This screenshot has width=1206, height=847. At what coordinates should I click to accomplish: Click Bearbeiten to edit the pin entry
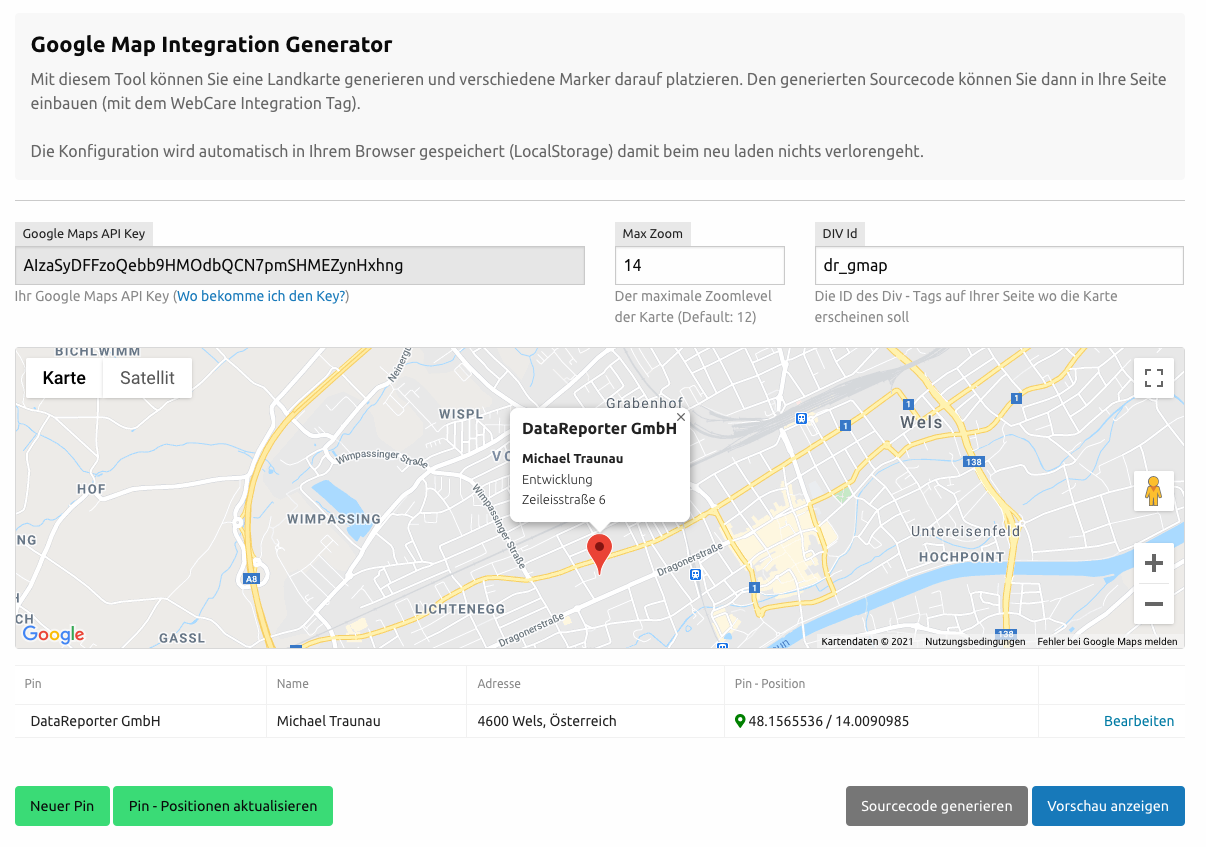[x=1139, y=720]
